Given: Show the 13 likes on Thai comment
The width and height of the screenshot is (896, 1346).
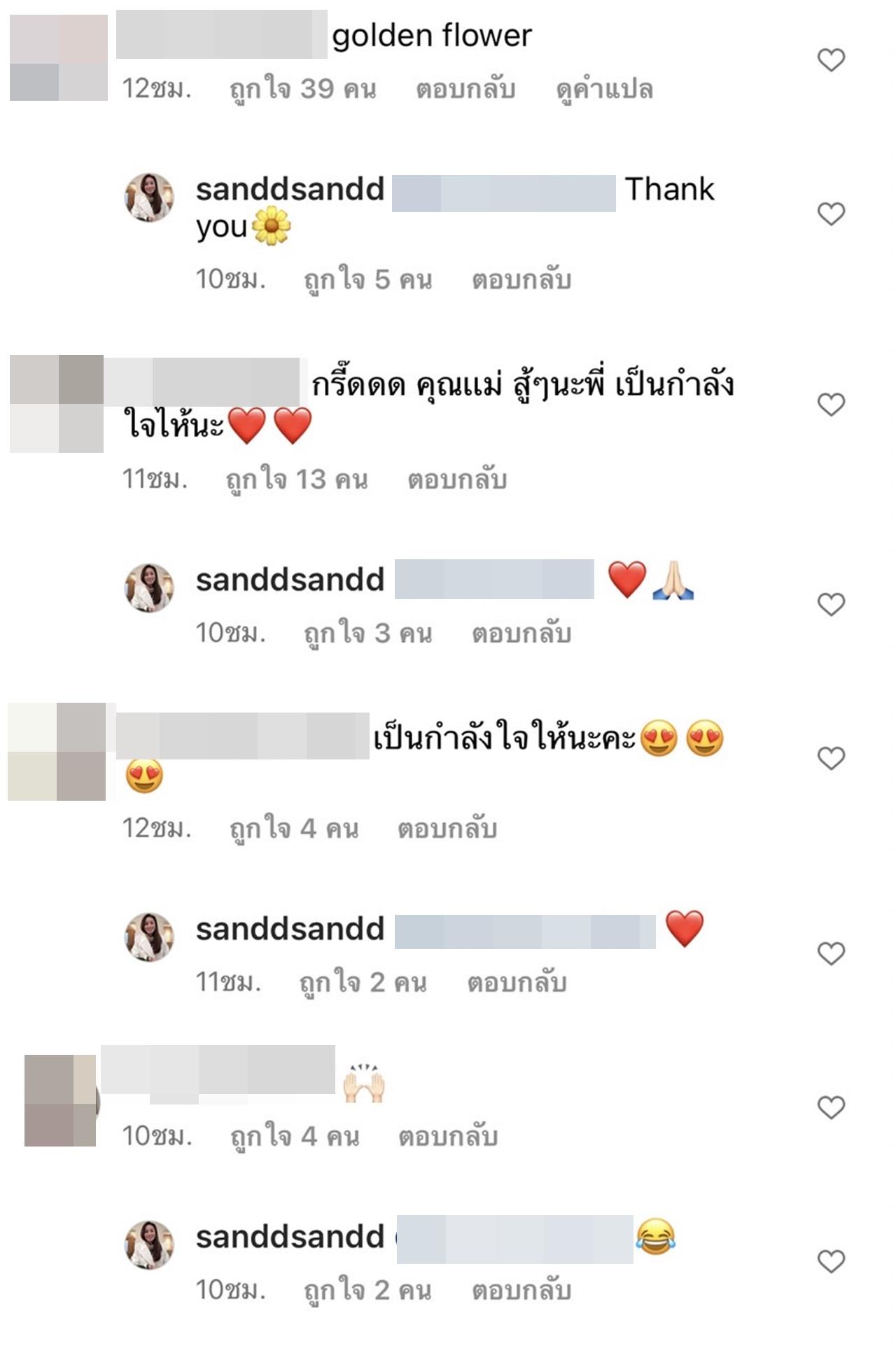Looking at the screenshot, I should [297, 480].
